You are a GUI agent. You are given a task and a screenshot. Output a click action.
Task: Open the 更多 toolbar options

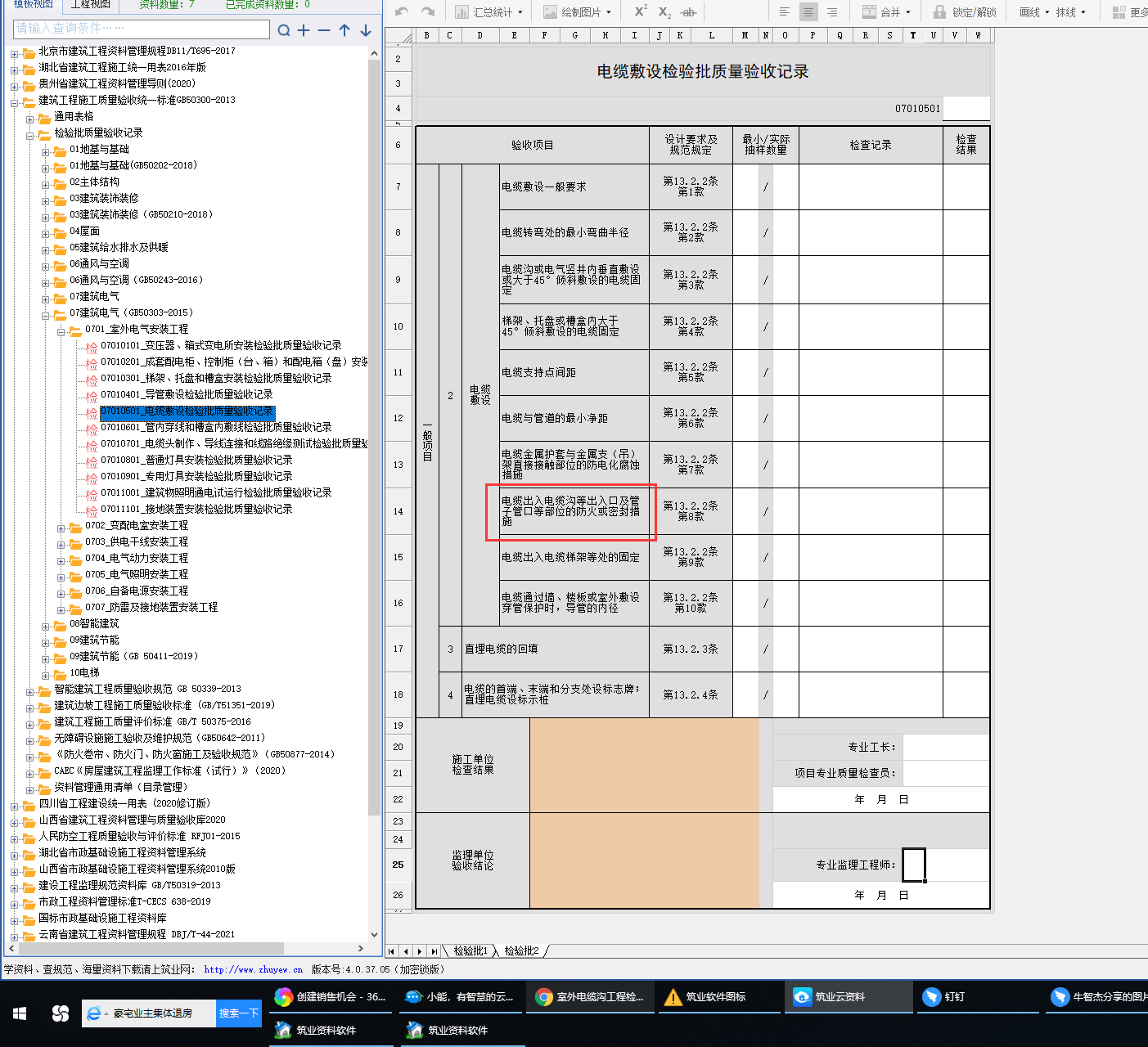click(x=1130, y=12)
